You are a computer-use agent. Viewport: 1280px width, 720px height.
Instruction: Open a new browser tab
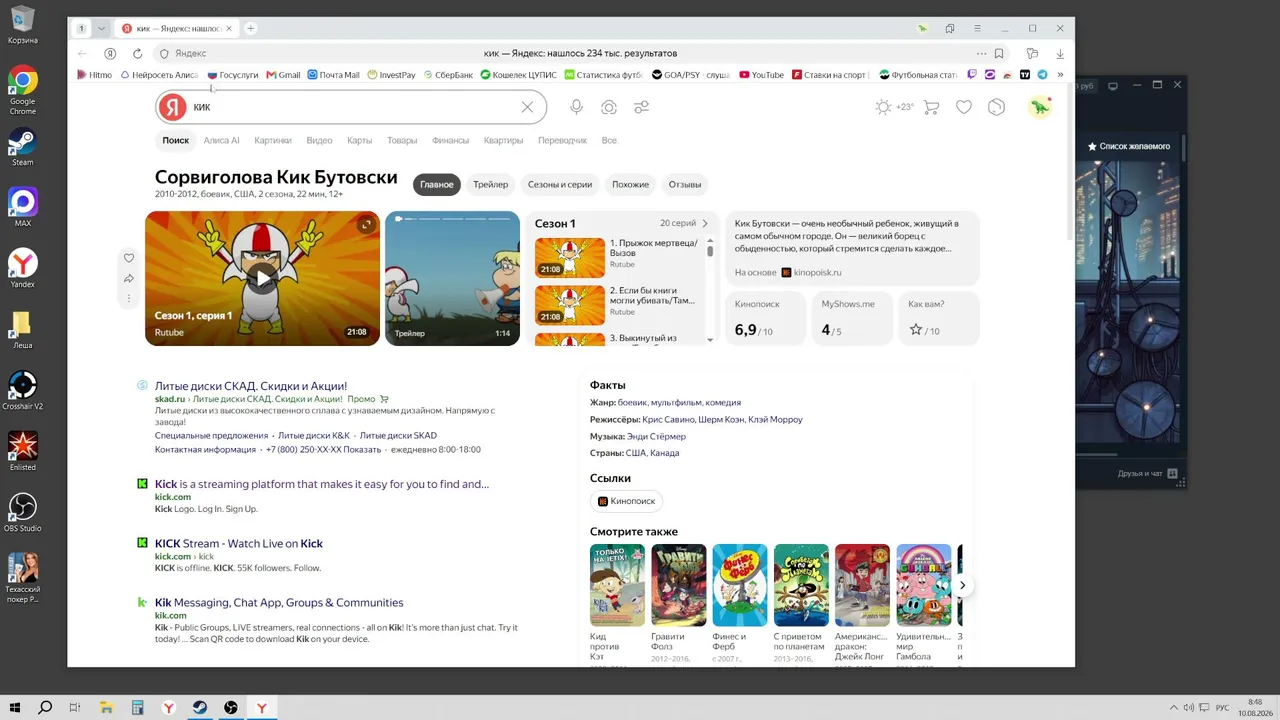point(251,28)
